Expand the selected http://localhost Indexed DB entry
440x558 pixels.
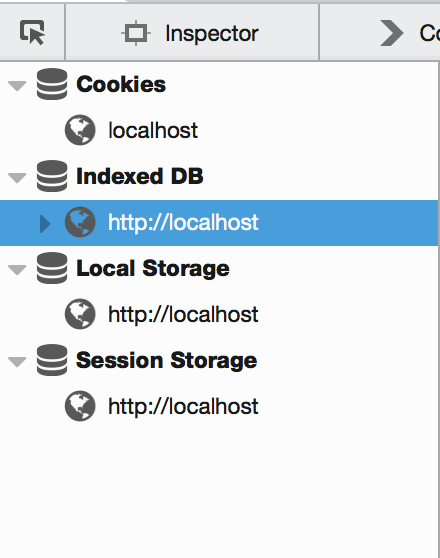click(x=45, y=224)
